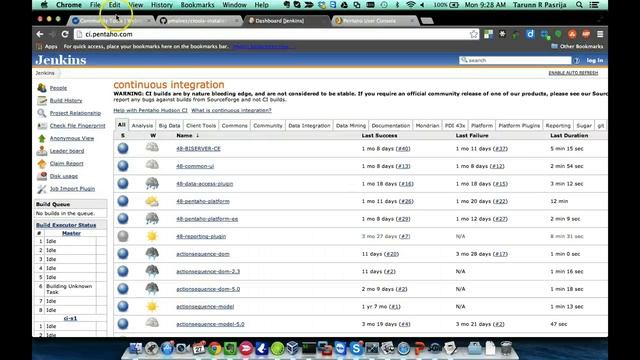This screenshot has height=360, width=640.
Task: Open the actionsequence-model job
Action: pyautogui.click(x=205, y=307)
